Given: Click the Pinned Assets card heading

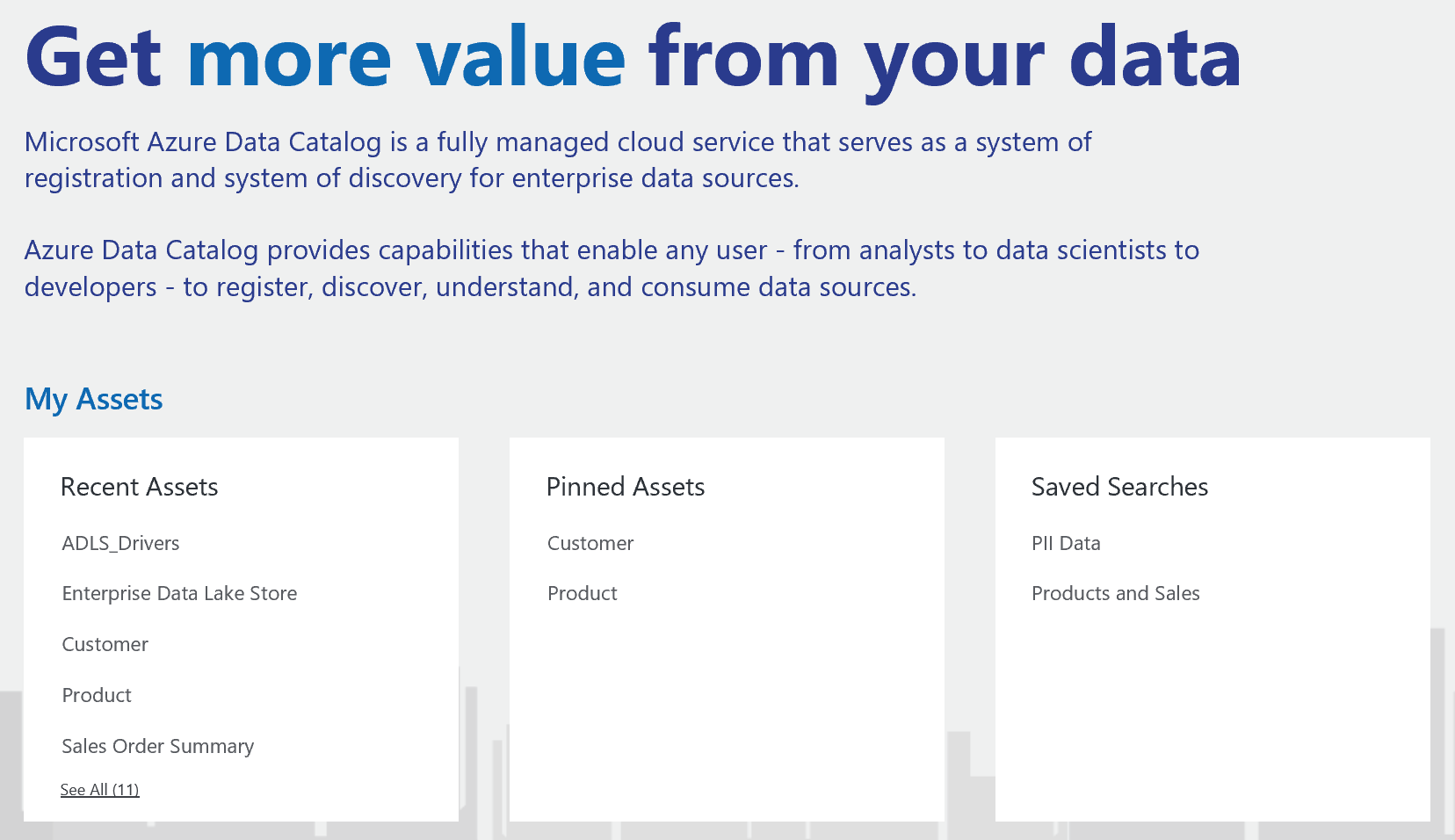Looking at the screenshot, I should (626, 487).
